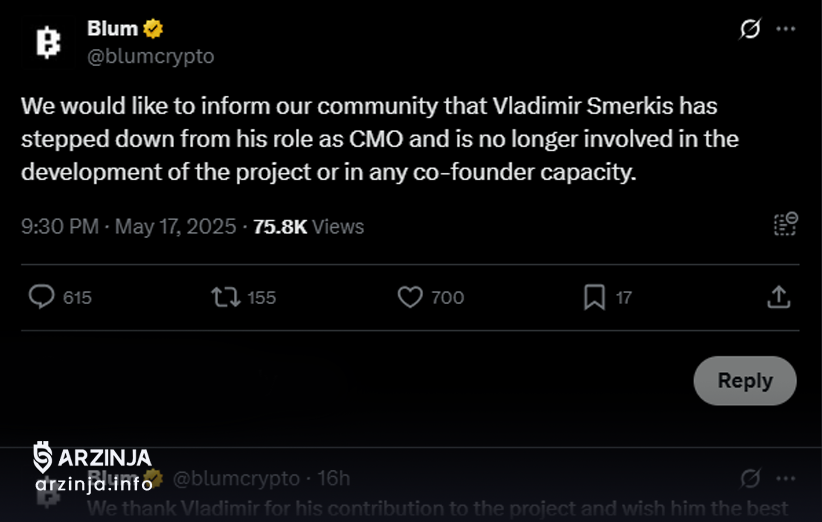
Task: Click the gray Reply button
Action: [x=745, y=380]
